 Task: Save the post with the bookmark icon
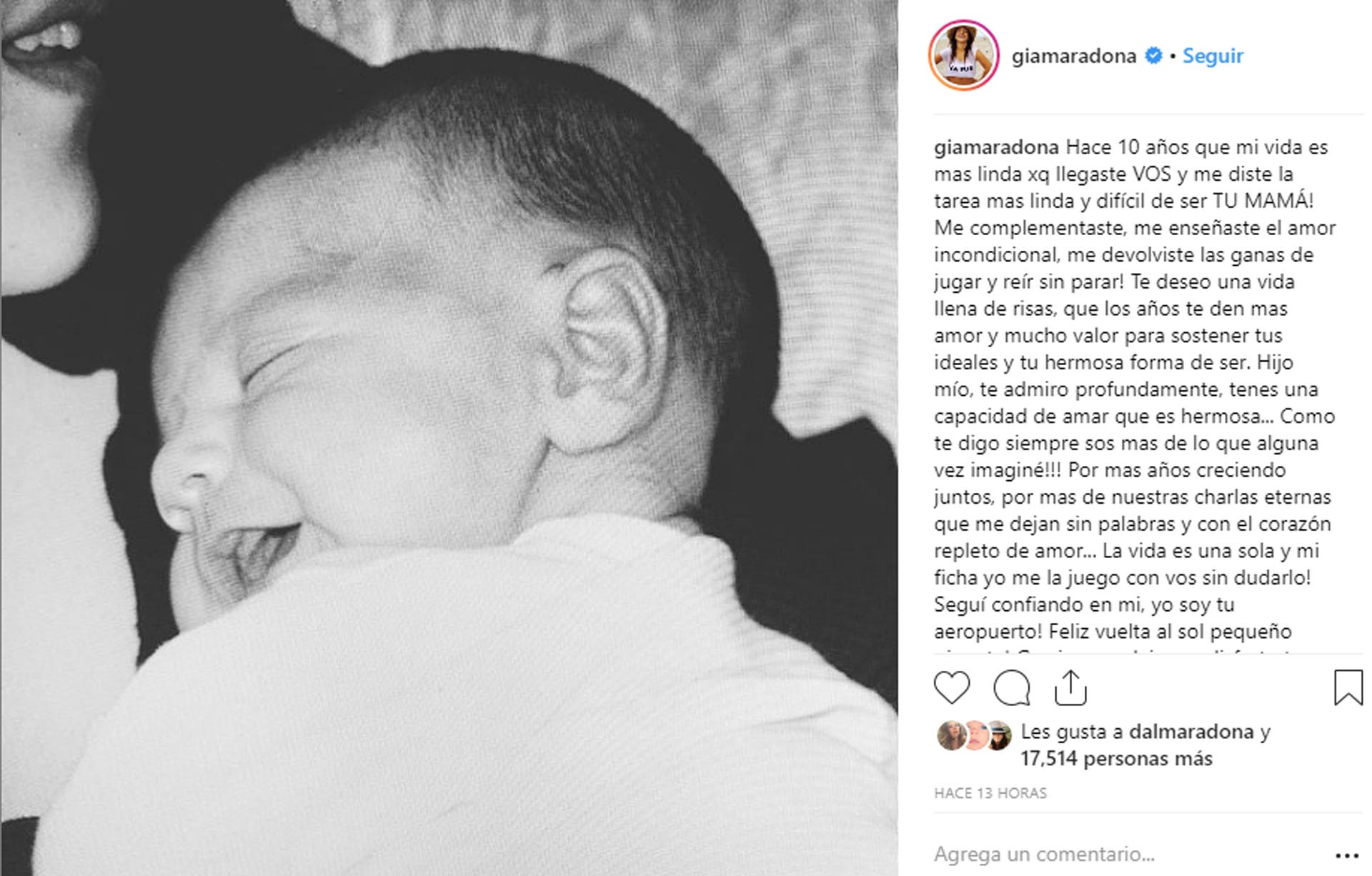coord(1348,687)
